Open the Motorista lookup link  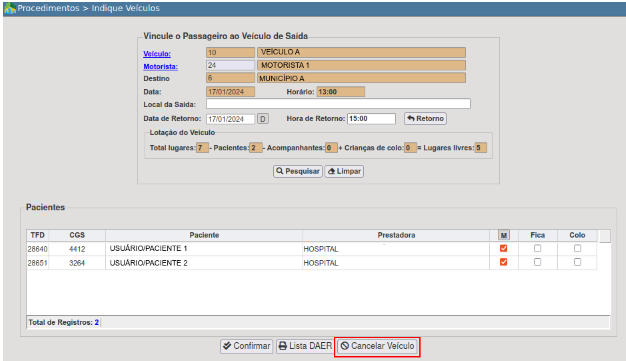coord(160,67)
